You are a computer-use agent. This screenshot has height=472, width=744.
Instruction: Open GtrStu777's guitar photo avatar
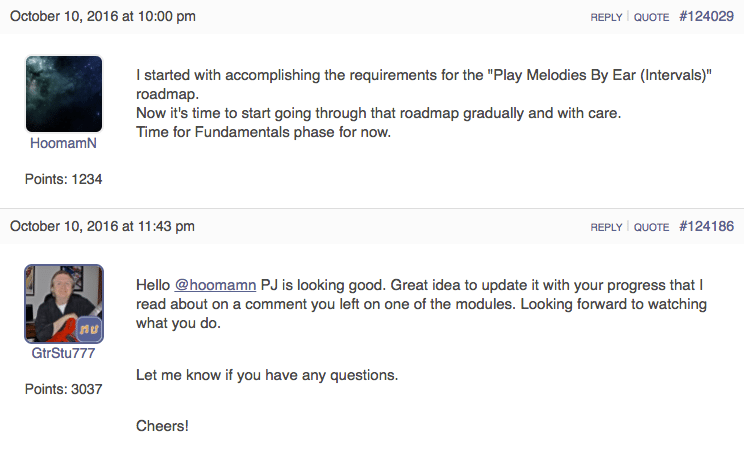click(64, 304)
